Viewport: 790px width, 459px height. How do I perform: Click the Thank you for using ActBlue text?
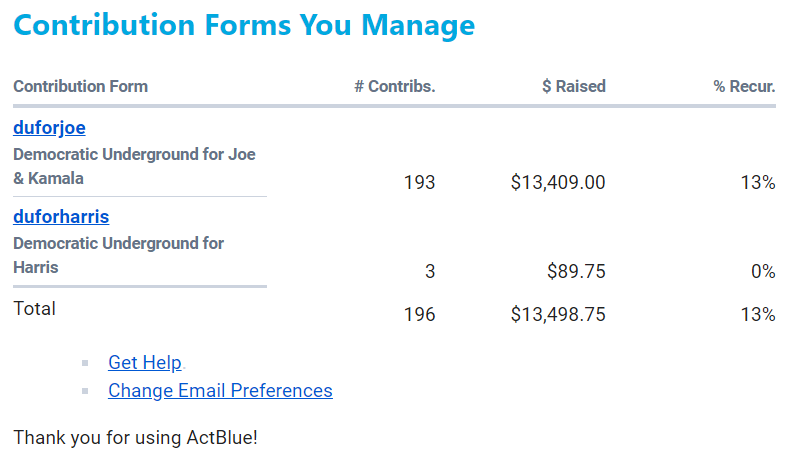(x=135, y=437)
